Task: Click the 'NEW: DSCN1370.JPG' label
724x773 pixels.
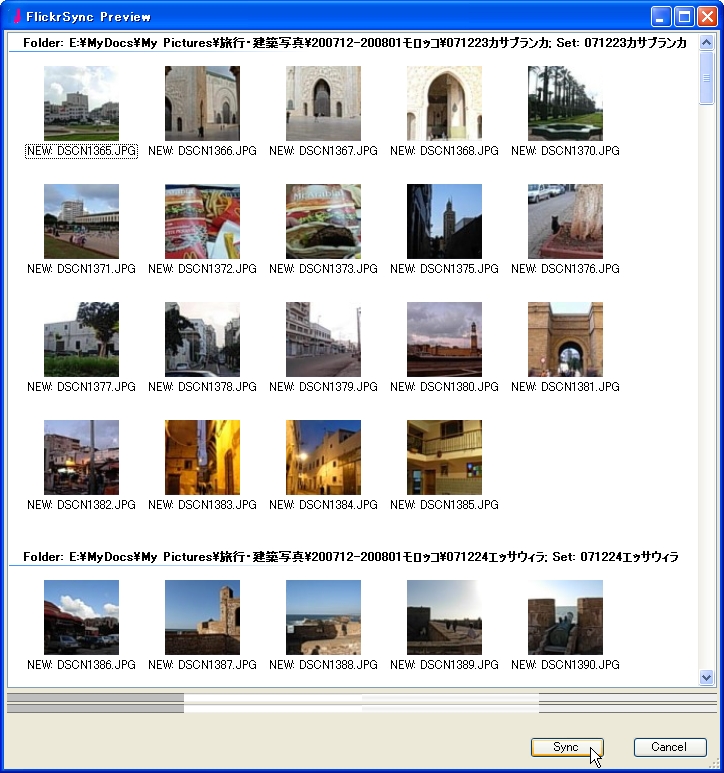Action: [565, 151]
